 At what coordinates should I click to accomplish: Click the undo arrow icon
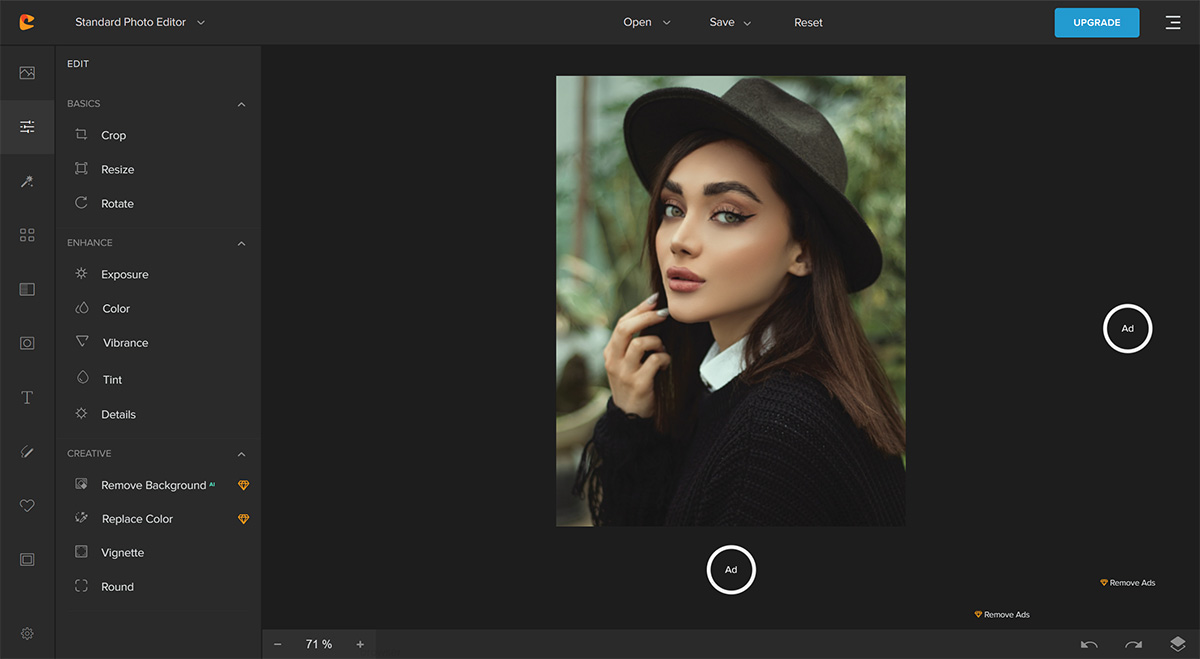(x=1089, y=645)
